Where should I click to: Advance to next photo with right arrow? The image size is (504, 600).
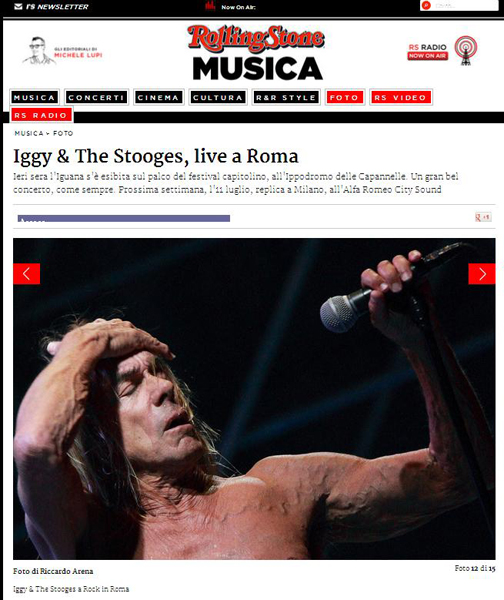tap(482, 274)
